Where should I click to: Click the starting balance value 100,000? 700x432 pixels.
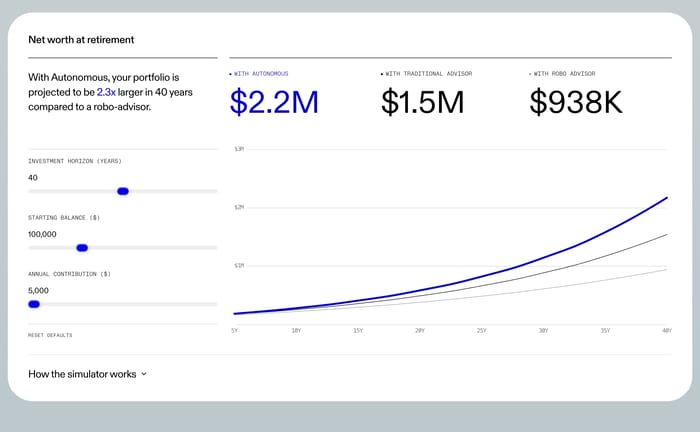tap(42, 234)
